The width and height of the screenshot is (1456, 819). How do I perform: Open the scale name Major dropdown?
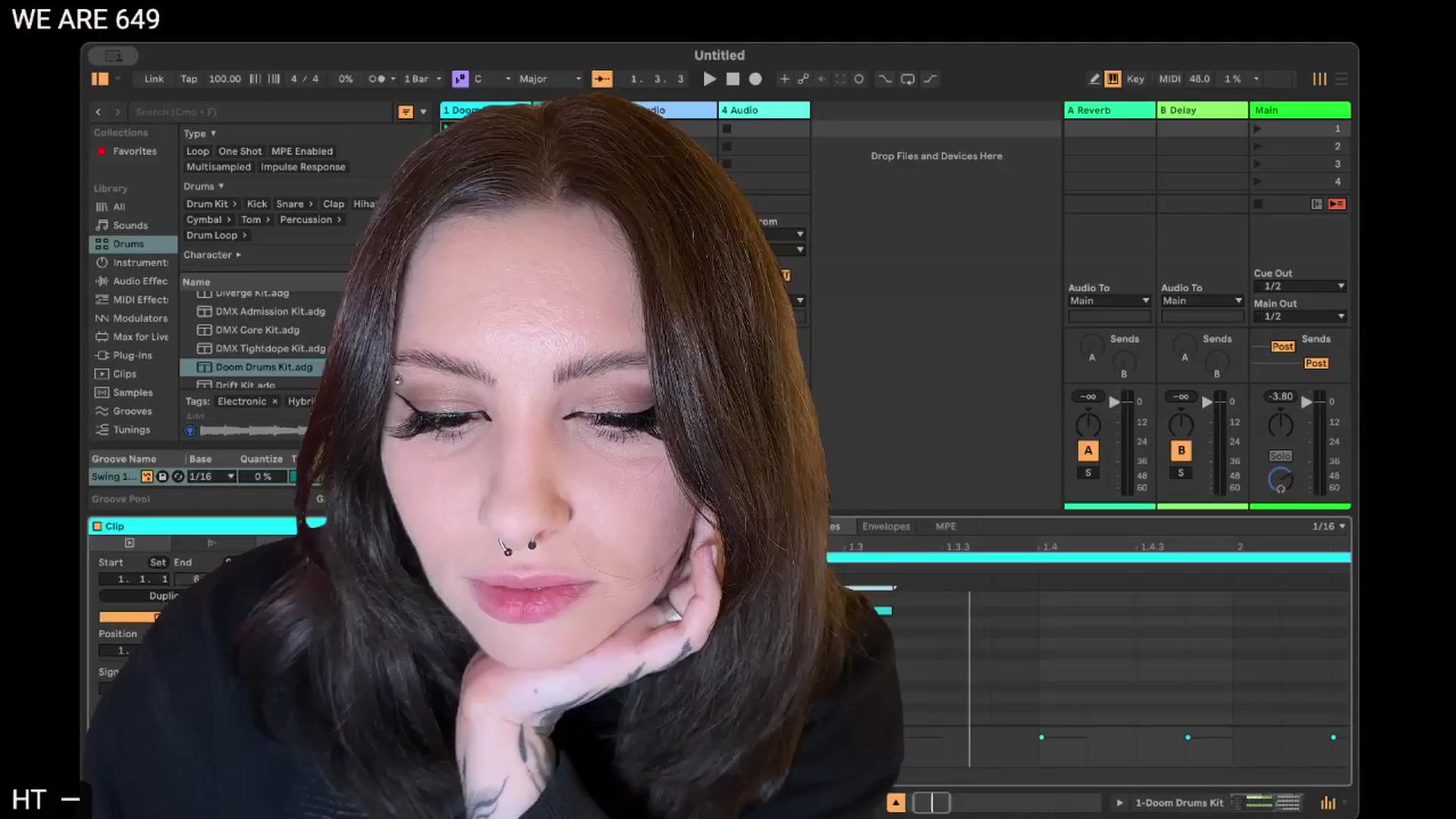click(550, 79)
